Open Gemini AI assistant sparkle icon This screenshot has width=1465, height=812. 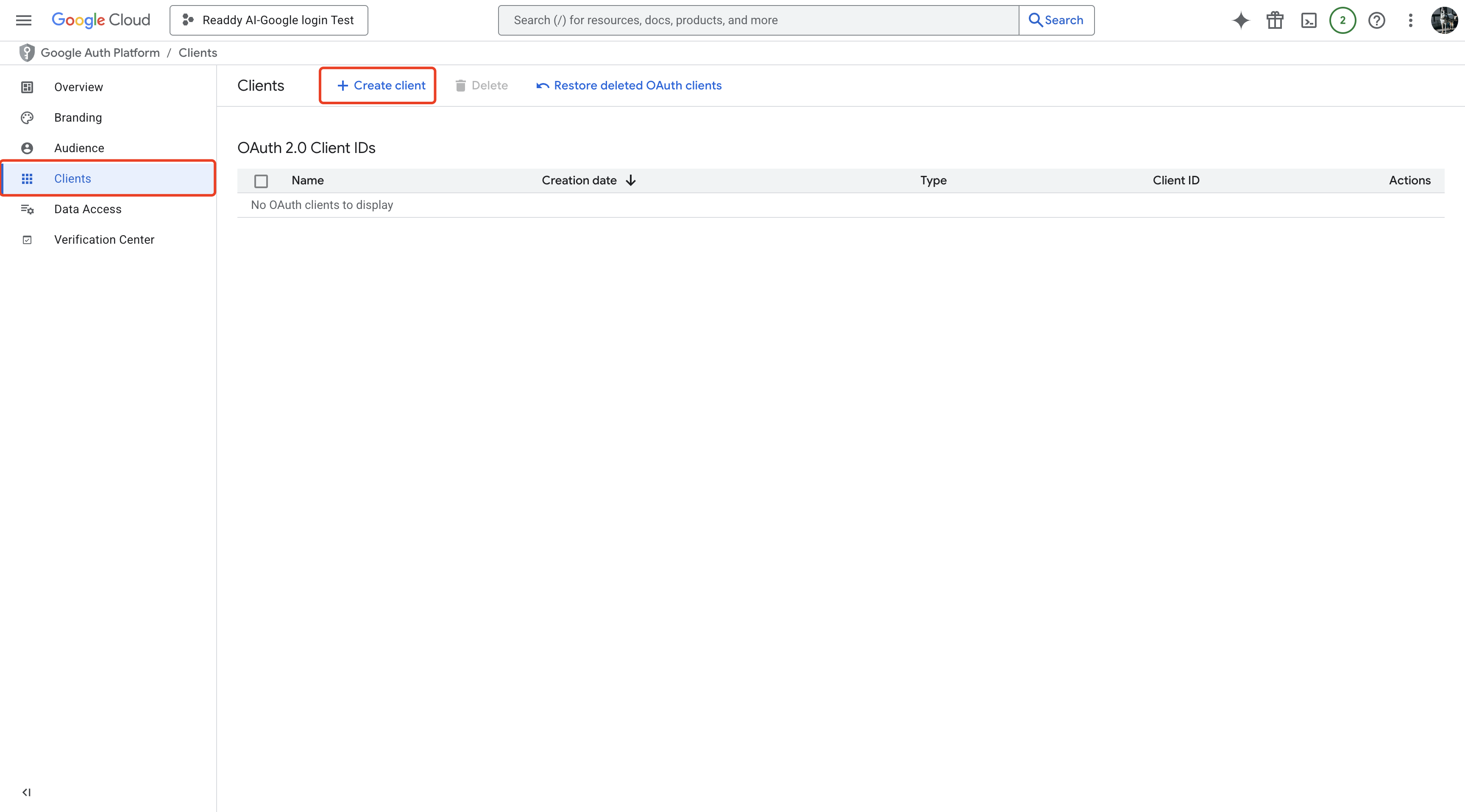coord(1240,20)
